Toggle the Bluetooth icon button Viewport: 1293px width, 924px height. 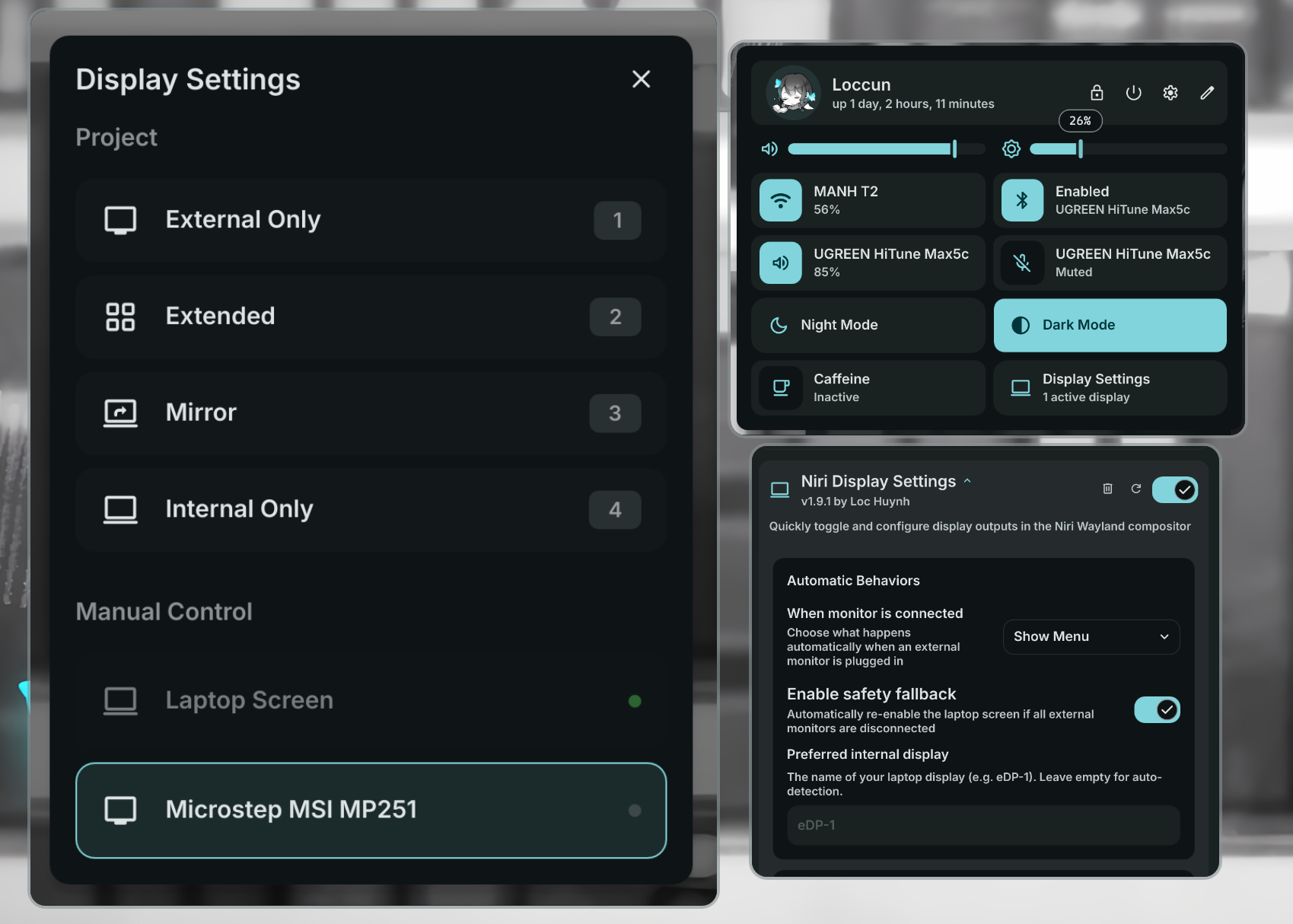tap(1022, 200)
